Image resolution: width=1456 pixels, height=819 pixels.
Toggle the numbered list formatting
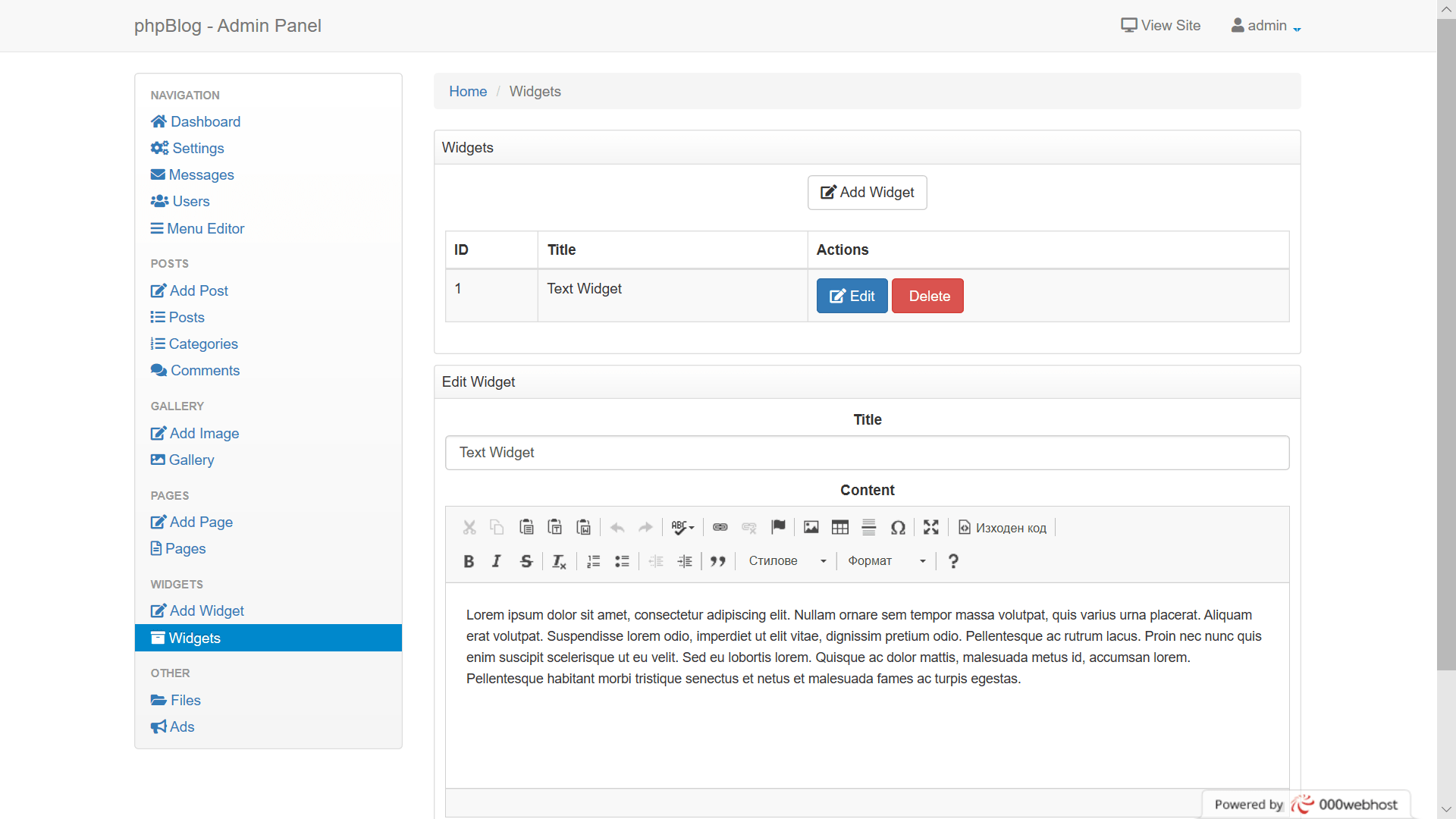pos(593,560)
